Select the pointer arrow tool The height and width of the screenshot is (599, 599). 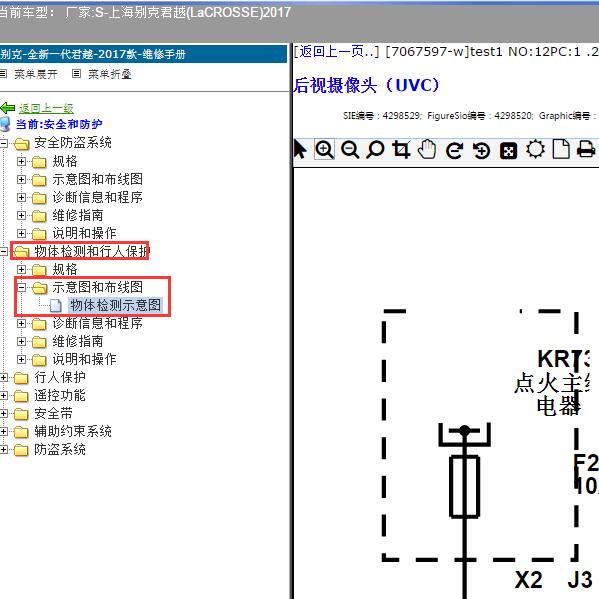(300, 149)
